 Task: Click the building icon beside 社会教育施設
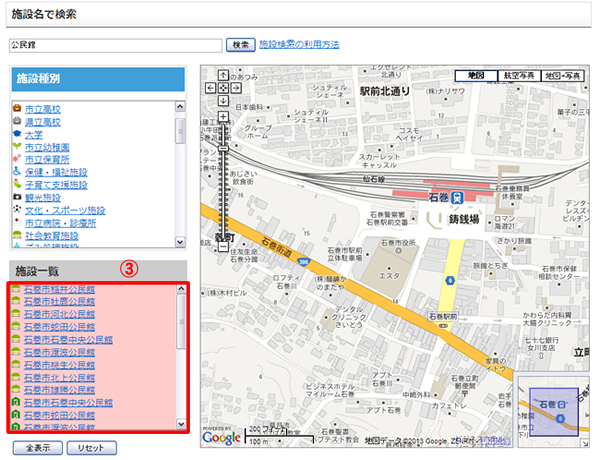coord(17,235)
